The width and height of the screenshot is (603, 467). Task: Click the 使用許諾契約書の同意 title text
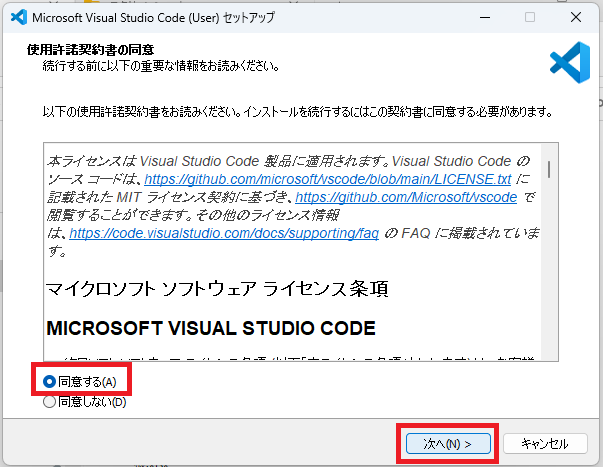[90, 50]
